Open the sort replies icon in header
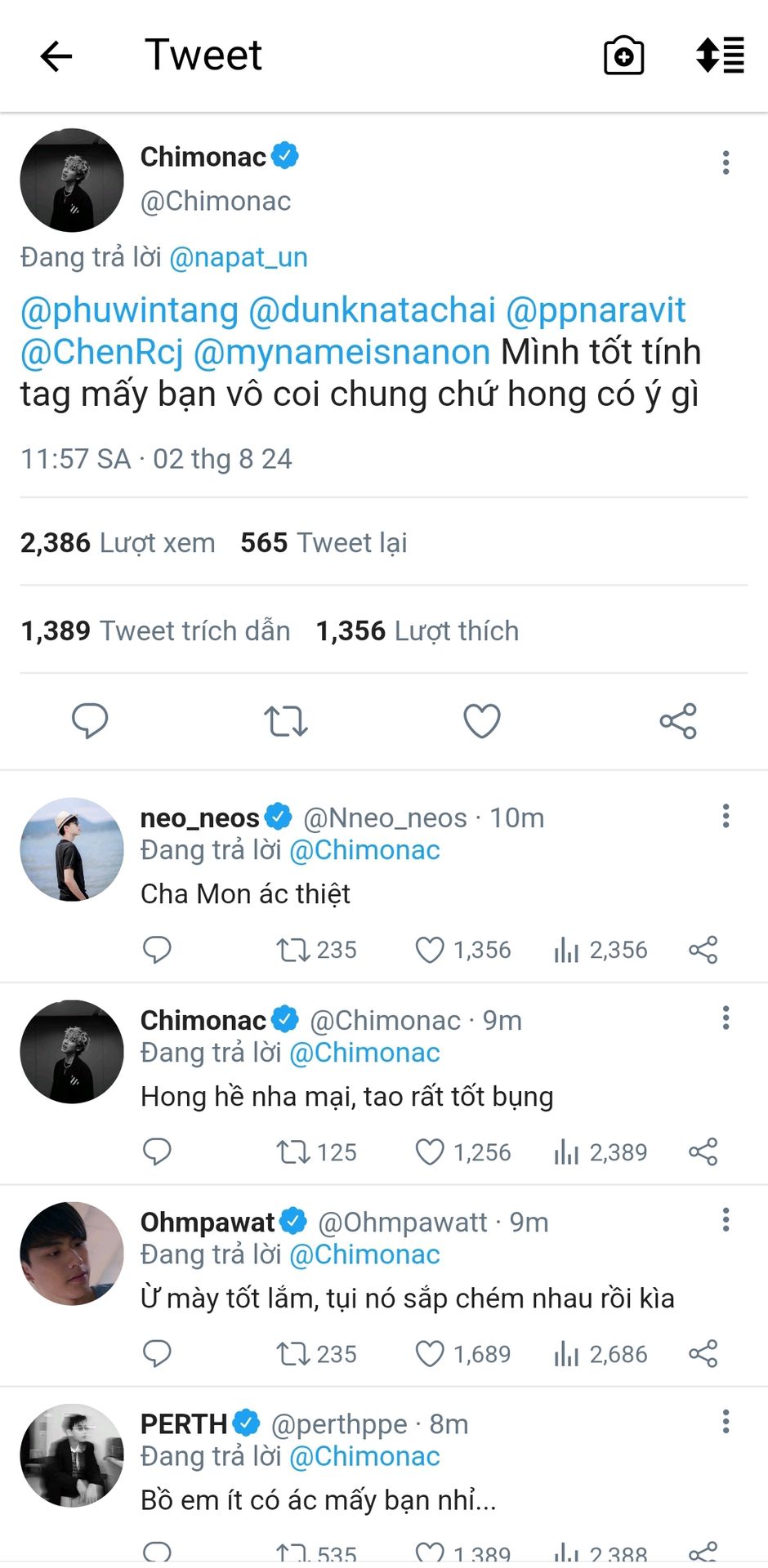The height and width of the screenshot is (1568, 768). coord(720,56)
